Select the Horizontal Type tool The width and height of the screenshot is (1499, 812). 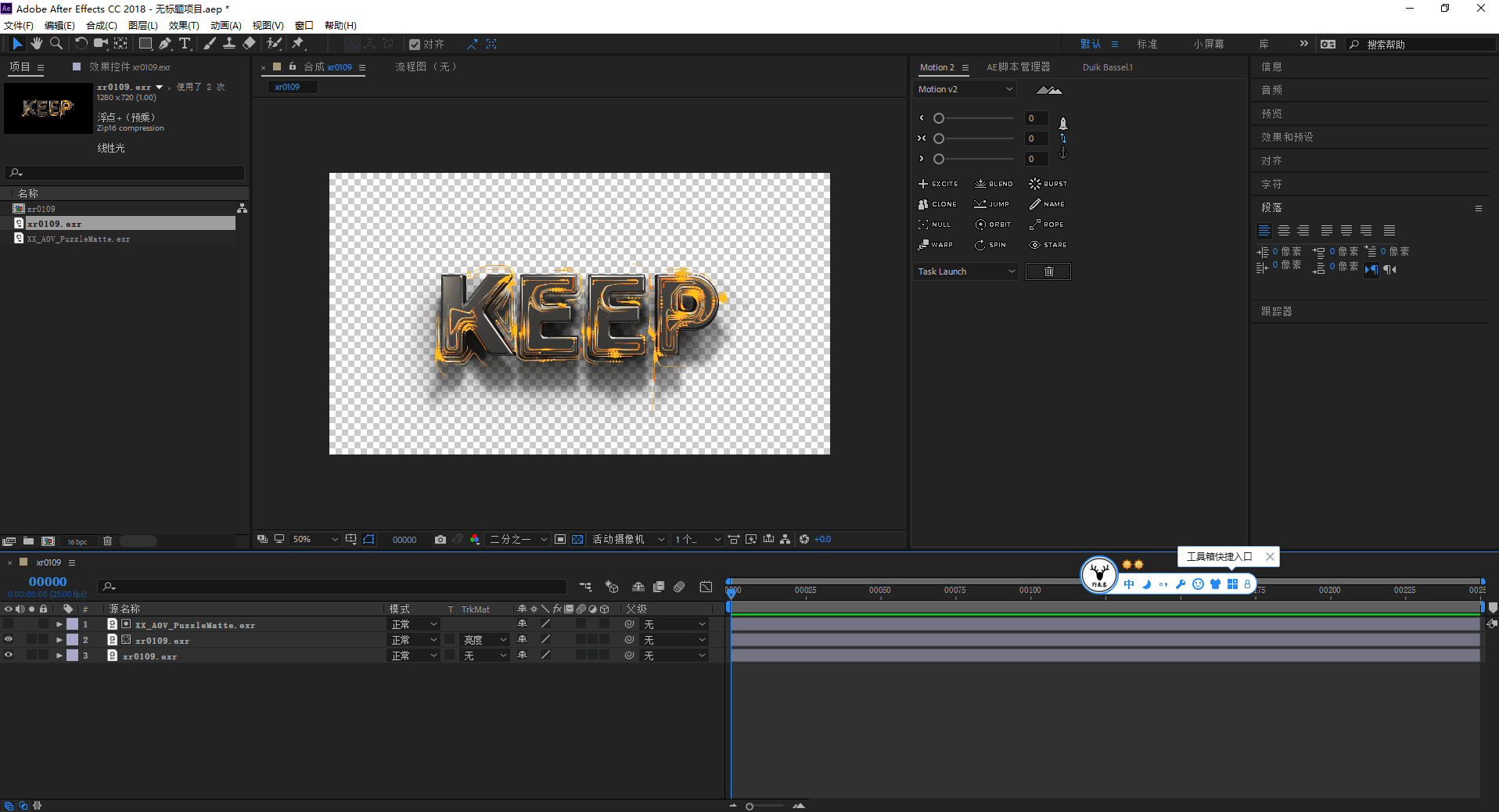[x=185, y=44]
